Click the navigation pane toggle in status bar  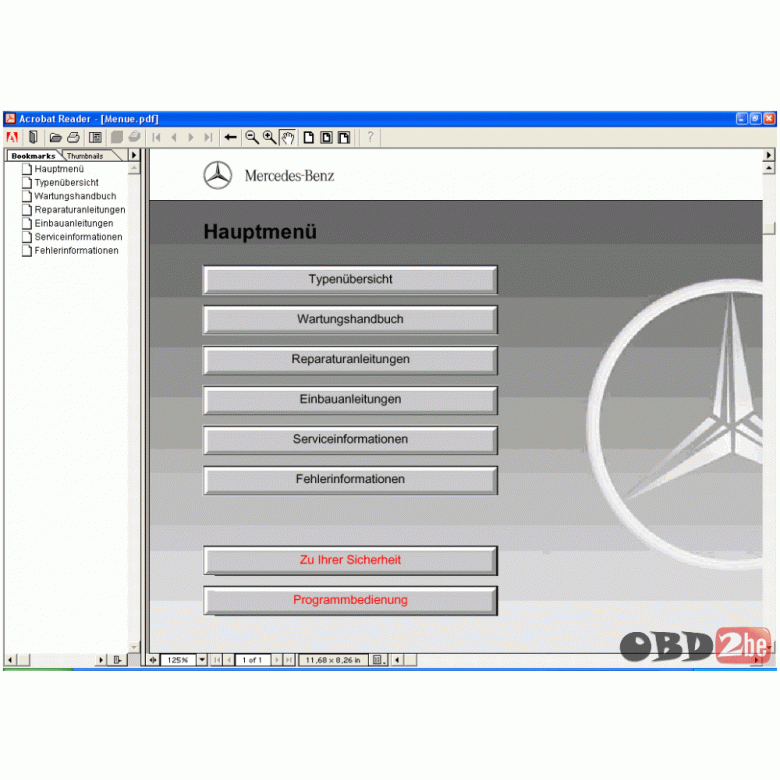point(153,660)
